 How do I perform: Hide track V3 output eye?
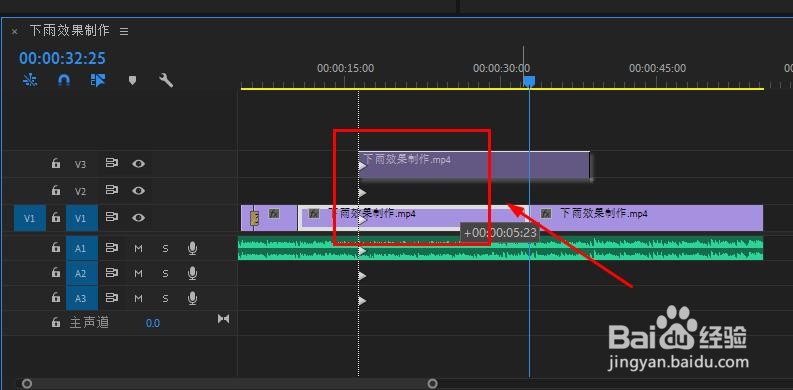pyautogui.click(x=139, y=163)
